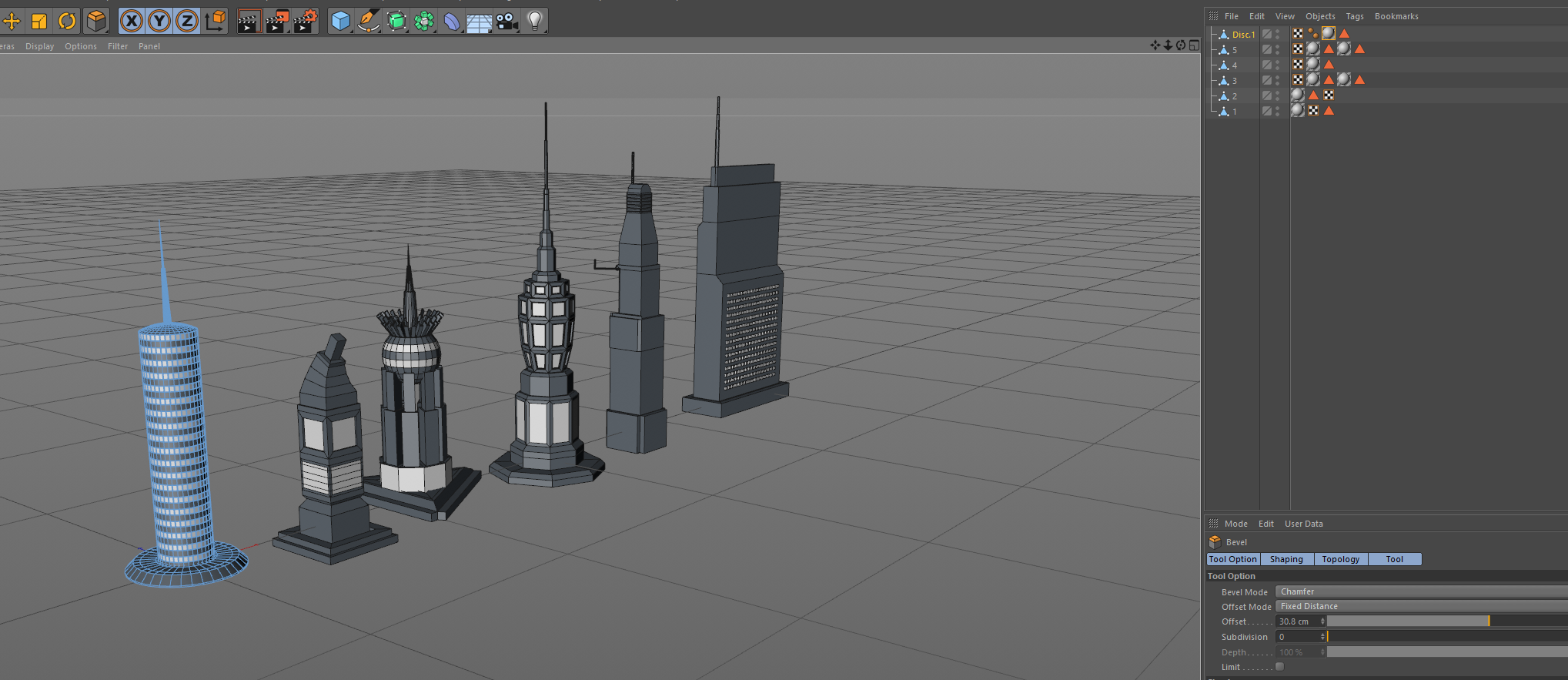Toggle Z axis lock
1568x680 pixels.
[187, 21]
